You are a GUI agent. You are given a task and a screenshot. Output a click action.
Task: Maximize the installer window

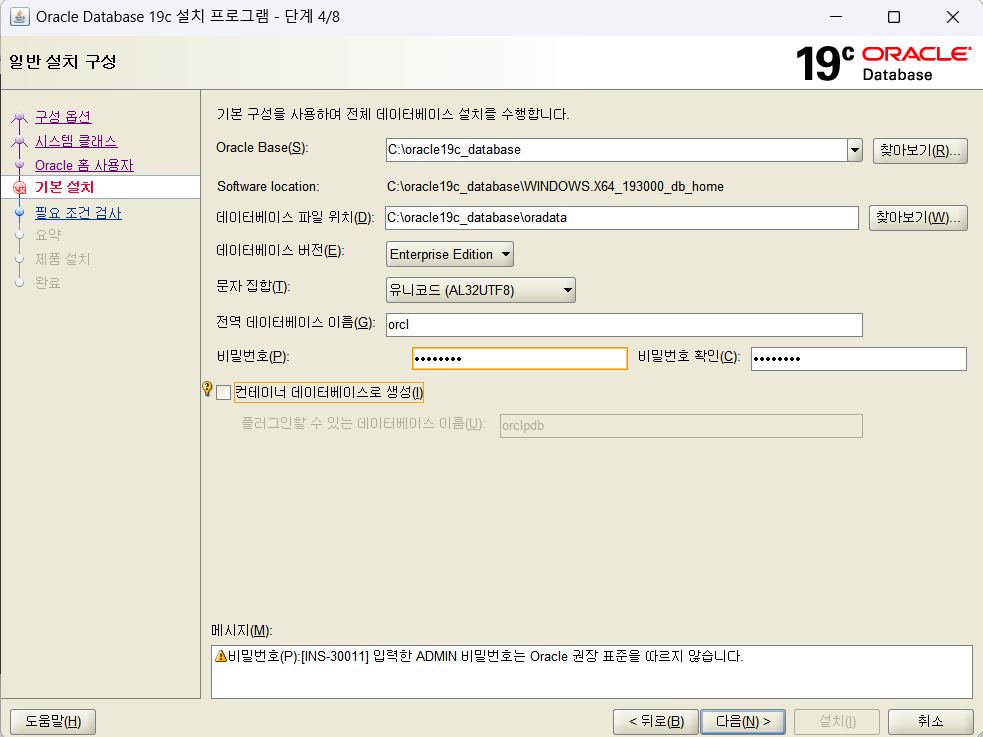(x=894, y=17)
